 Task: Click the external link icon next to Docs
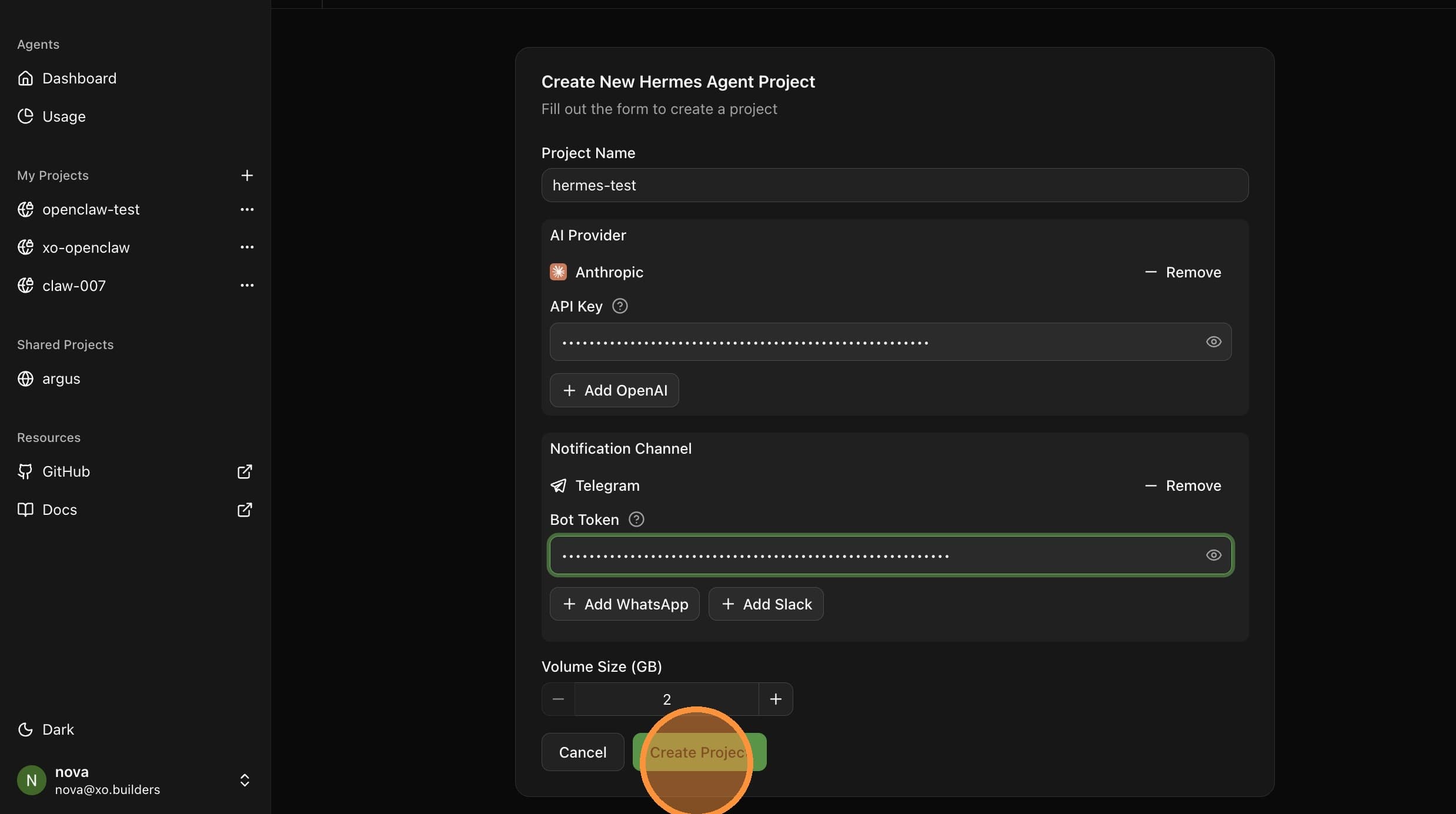[x=245, y=510]
